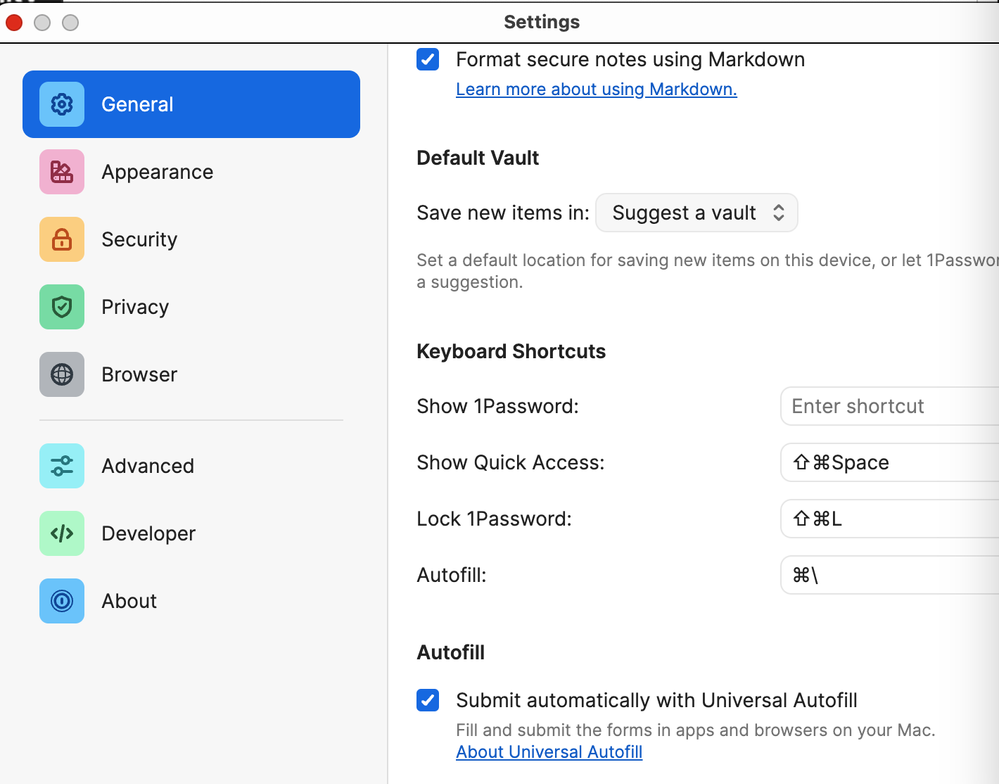Click the Privacy shield icon

point(62,307)
